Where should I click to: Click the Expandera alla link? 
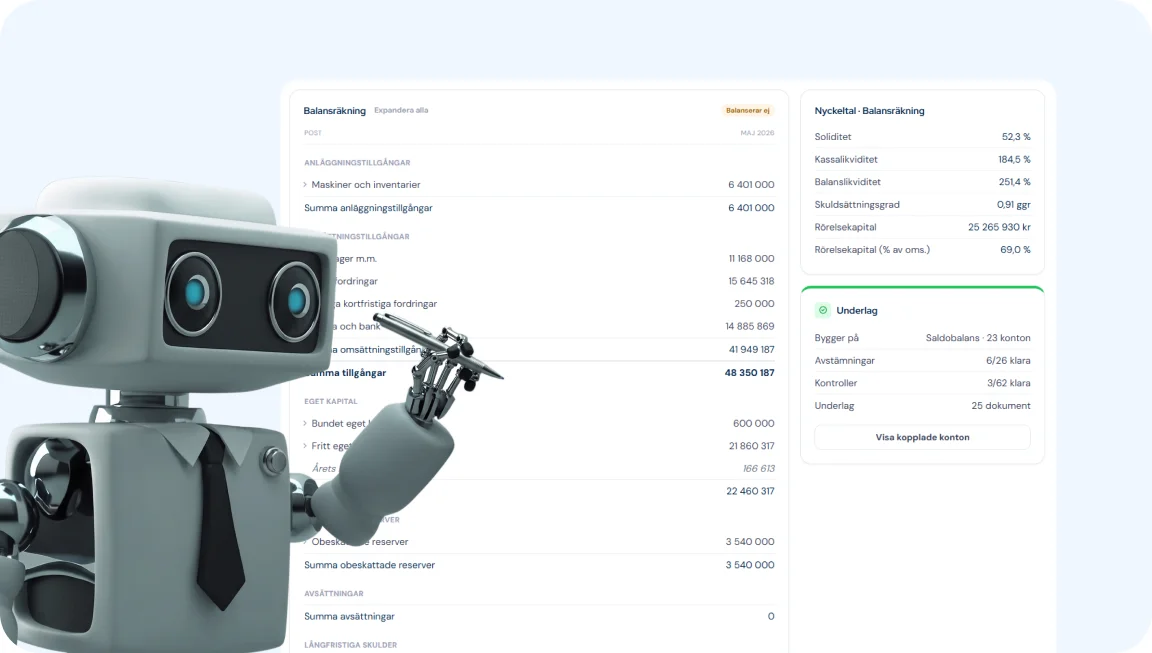pyautogui.click(x=401, y=110)
